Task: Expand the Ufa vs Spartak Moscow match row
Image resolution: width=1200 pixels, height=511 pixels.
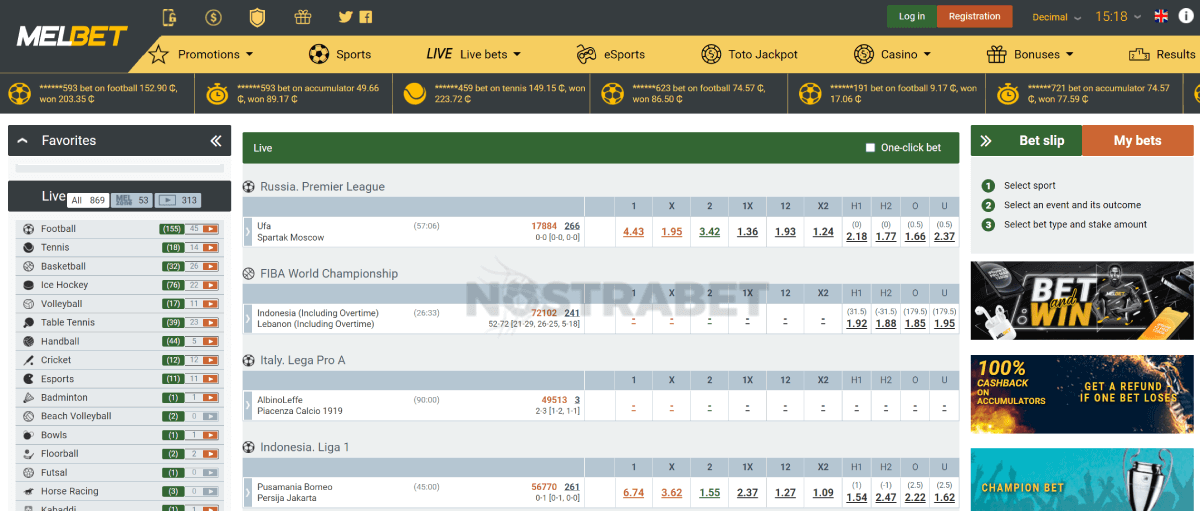Action: point(247,231)
